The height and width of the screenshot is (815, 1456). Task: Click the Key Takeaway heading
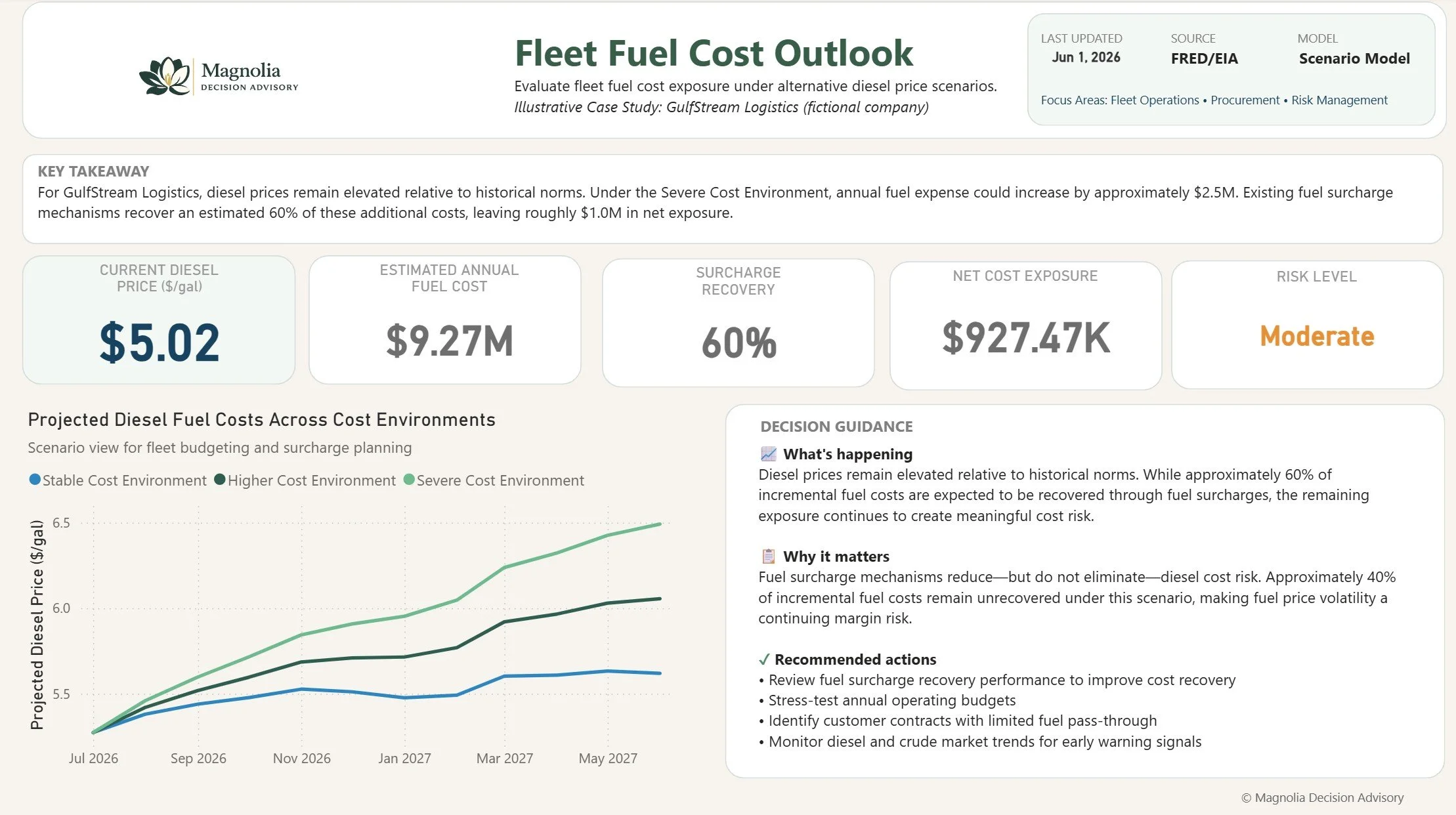click(x=93, y=171)
